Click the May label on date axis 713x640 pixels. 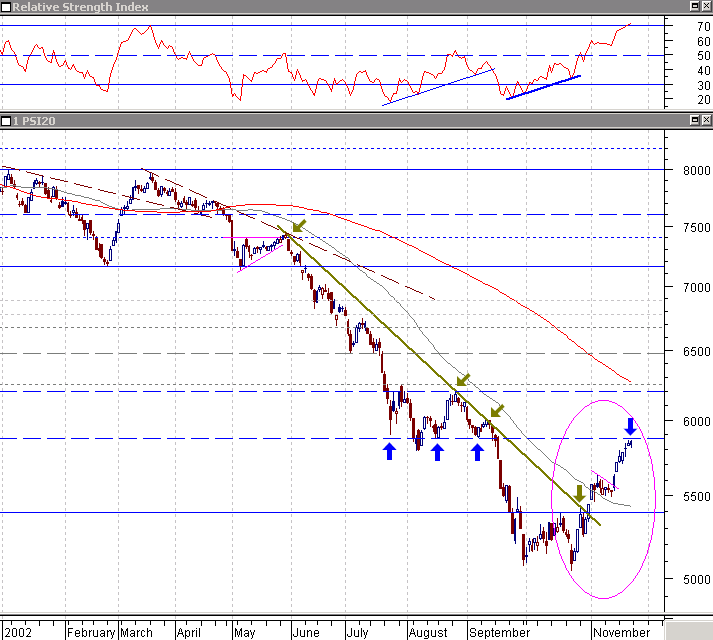[245, 633]
